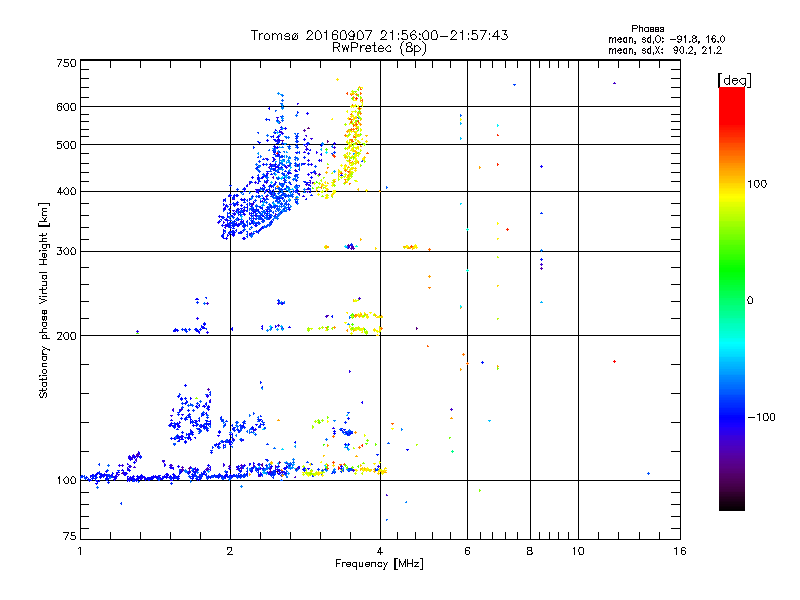800x600 pixels.
Task: Click the colorbar tick label '0'
Action: [750, 300]
